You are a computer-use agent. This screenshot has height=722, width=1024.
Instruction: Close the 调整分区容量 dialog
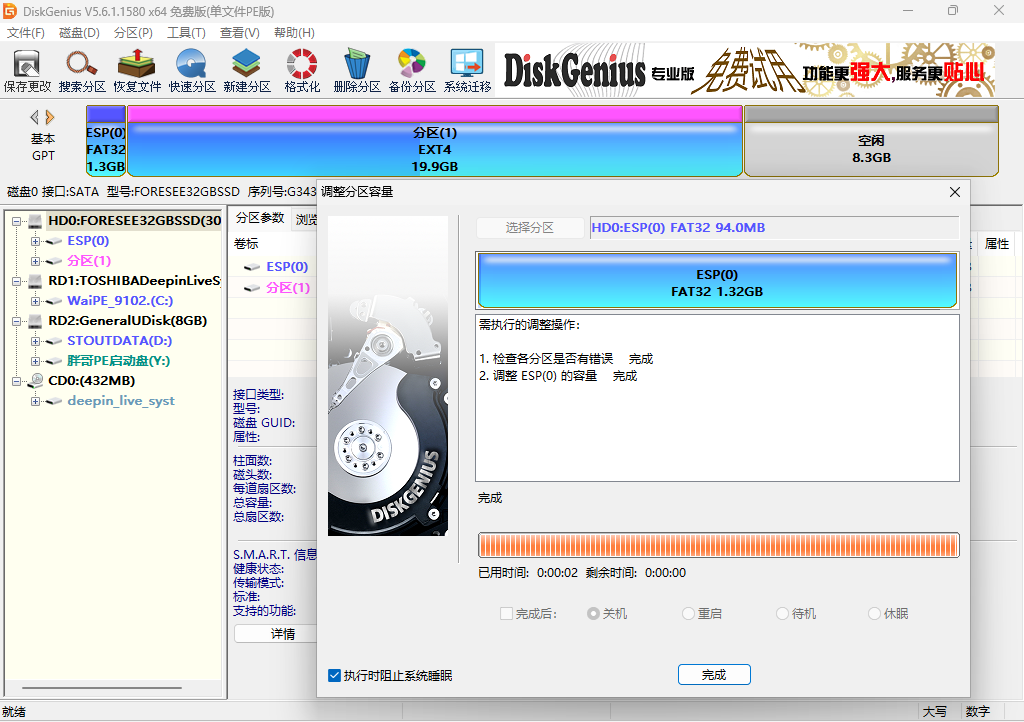(955, 192)
